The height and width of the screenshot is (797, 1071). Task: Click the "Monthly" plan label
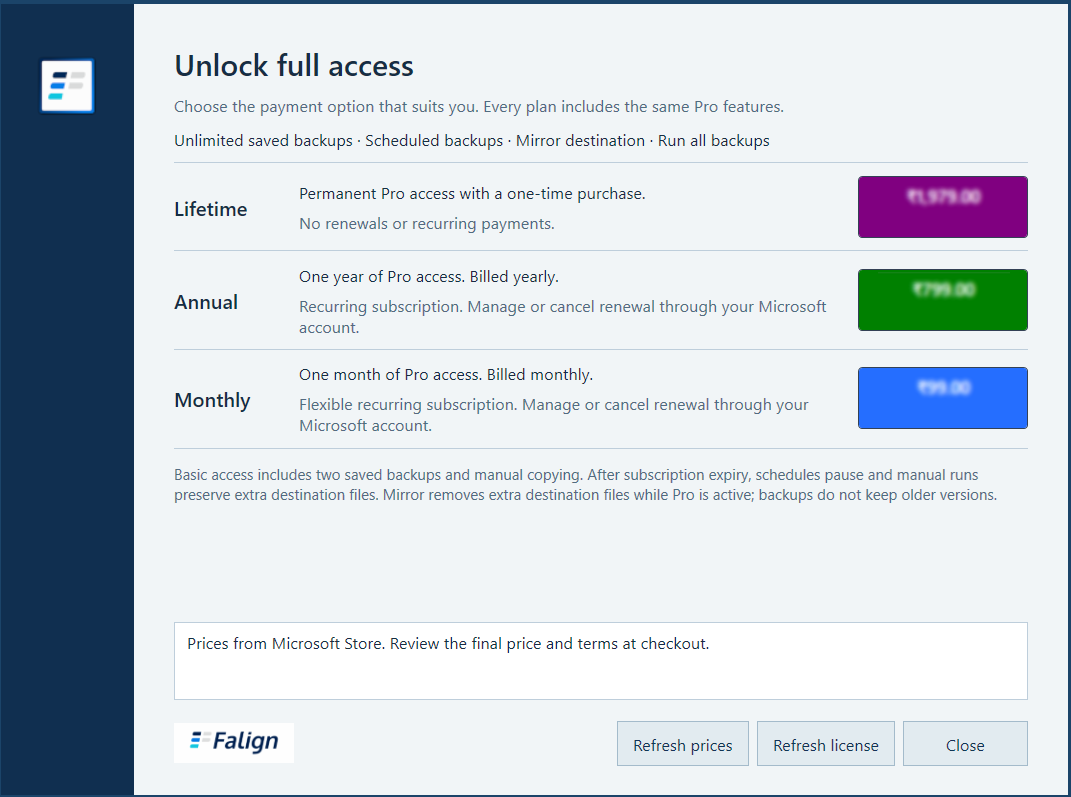pyautogui.click(x=212, y=400)
